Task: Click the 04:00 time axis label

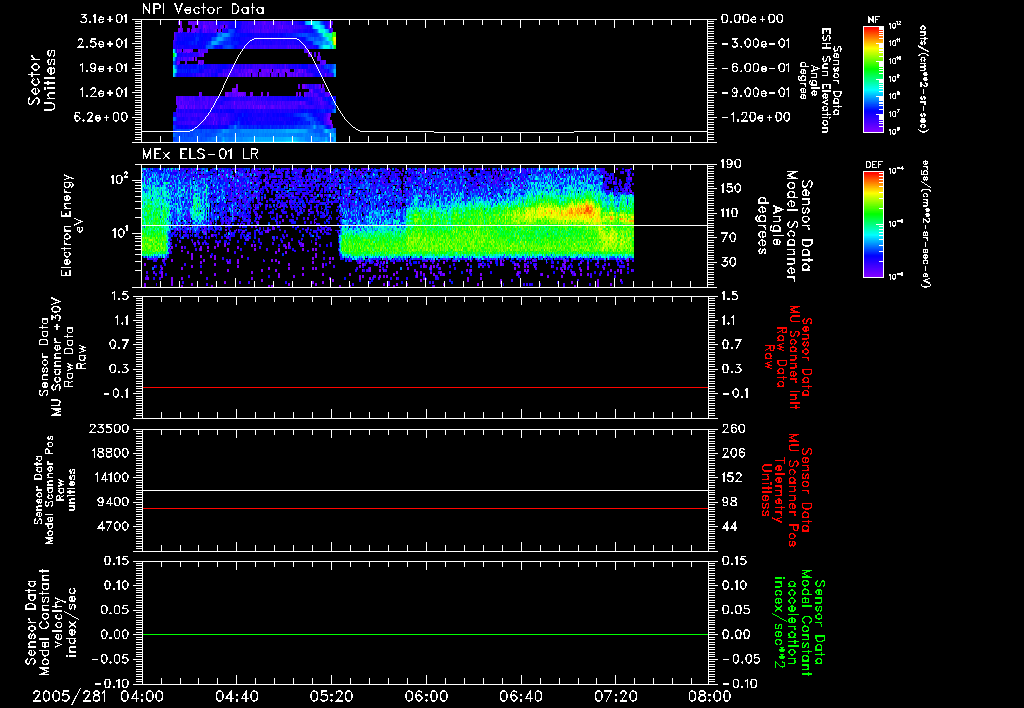Action: click(142, 696)
